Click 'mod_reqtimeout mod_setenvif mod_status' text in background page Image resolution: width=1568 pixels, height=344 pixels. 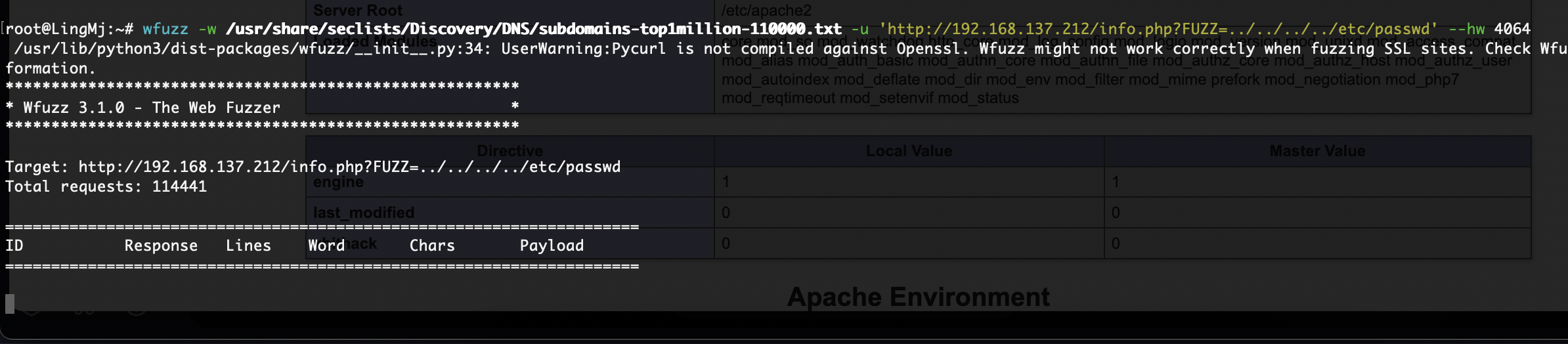870,98
